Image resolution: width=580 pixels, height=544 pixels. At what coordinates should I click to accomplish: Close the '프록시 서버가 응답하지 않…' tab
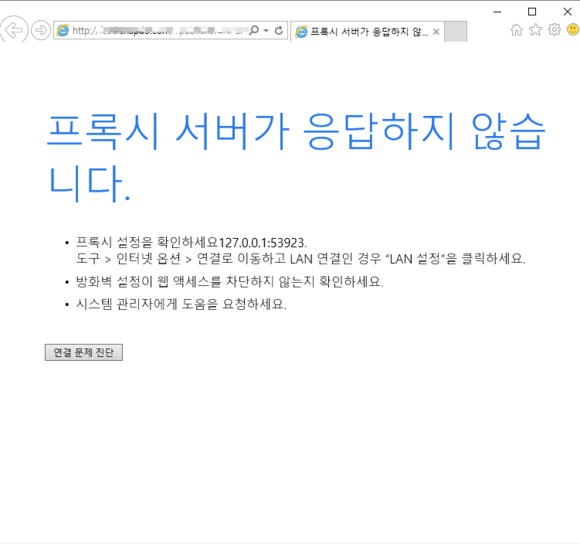pyautogui.click(x=436, y=32)
